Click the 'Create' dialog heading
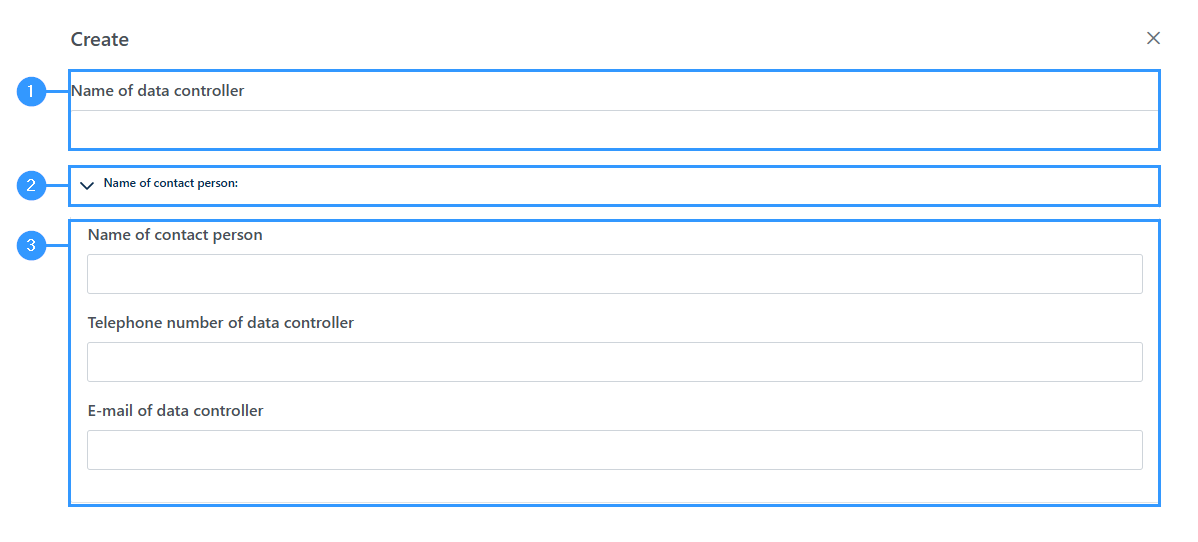 coord(99,39)
